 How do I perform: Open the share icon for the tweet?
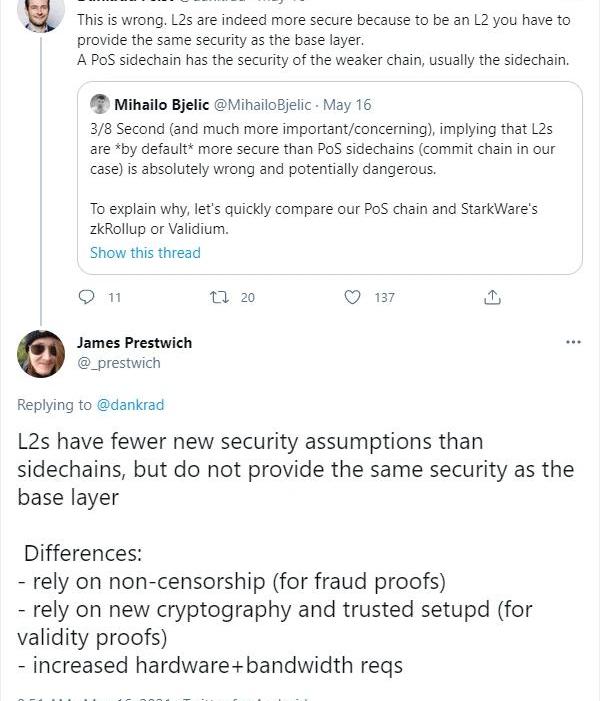pos(492,297)
